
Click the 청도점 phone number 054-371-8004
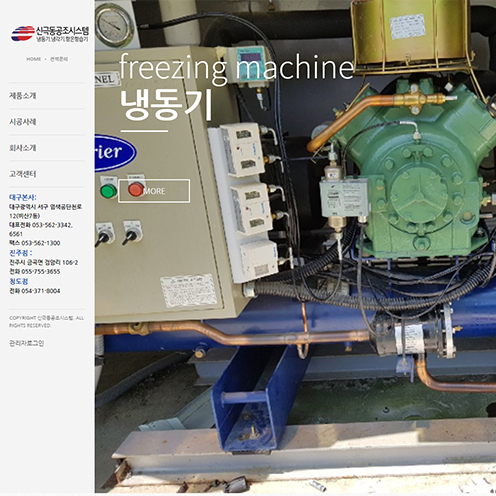[35, 291]
